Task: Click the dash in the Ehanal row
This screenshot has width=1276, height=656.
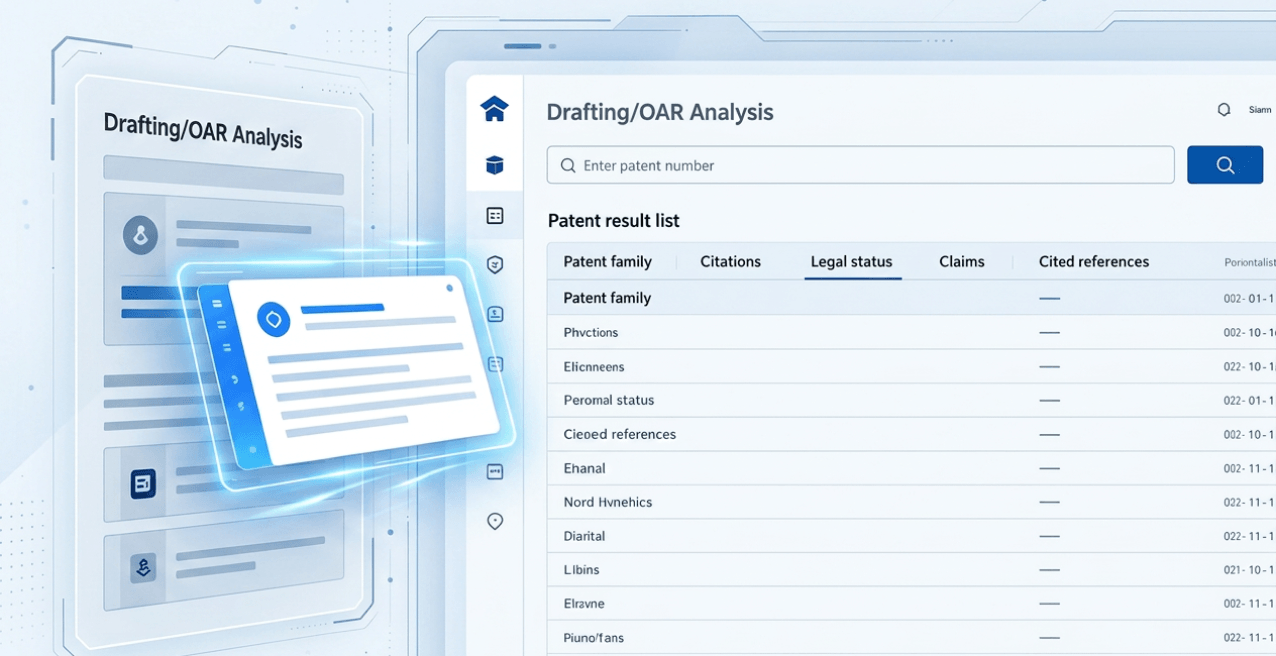Action: tap(1049, 468)
